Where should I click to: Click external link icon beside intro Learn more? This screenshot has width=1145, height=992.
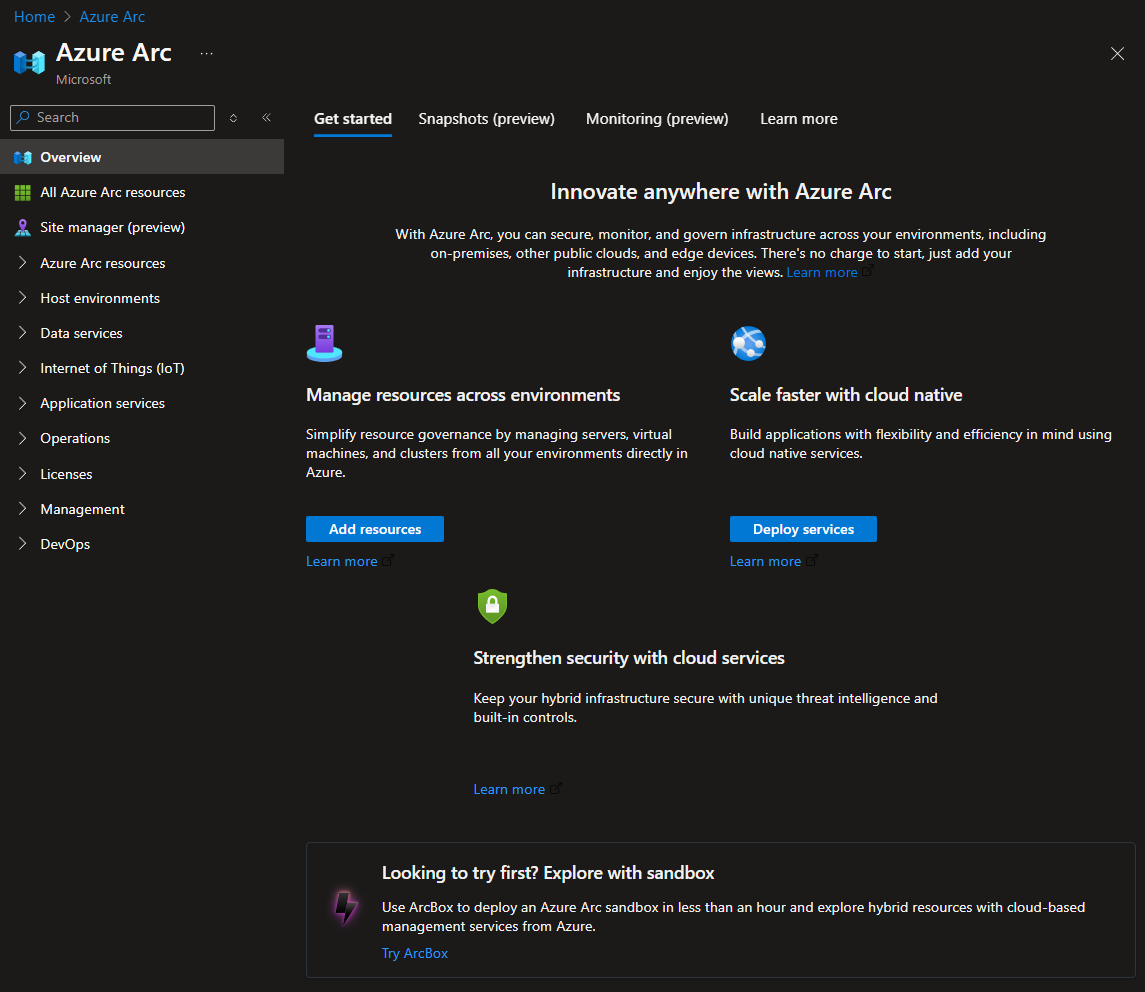pyautogui.click(x=868, y=271)
